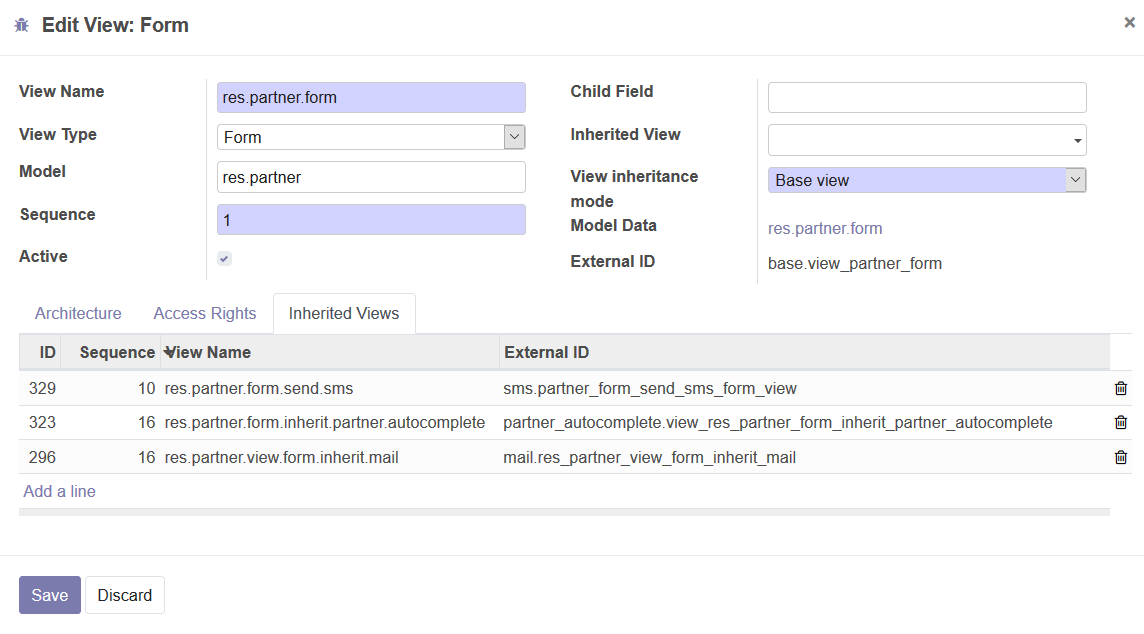Open the res.partner.view.form.inherit.mail view name
Viewport: 1144px width, 634px height.
pyautogui.click(x=282, y=457)
